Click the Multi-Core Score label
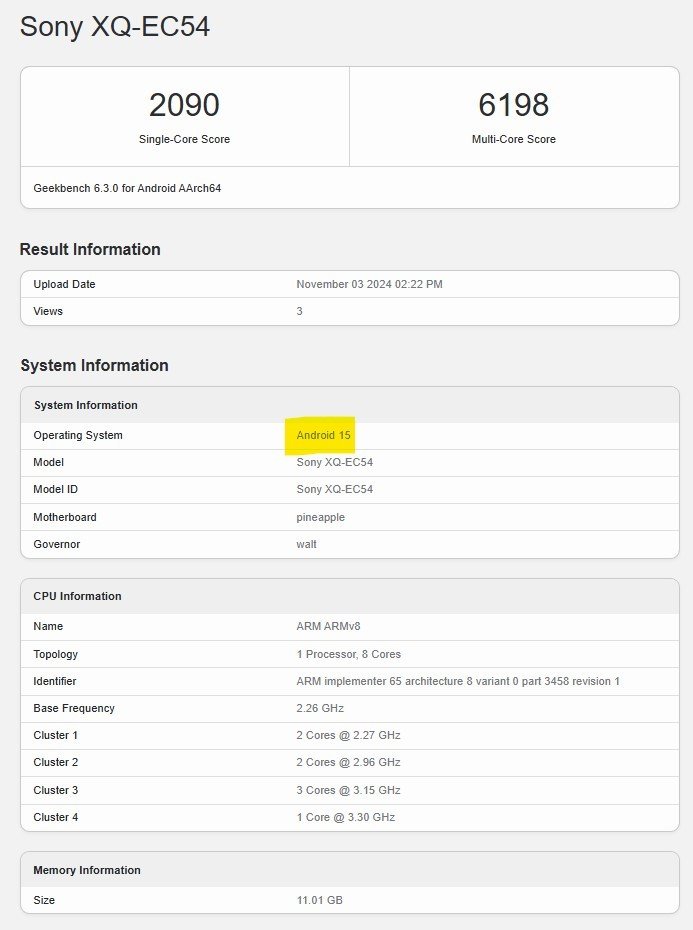693x930 pixels. [x=513, y=140]
